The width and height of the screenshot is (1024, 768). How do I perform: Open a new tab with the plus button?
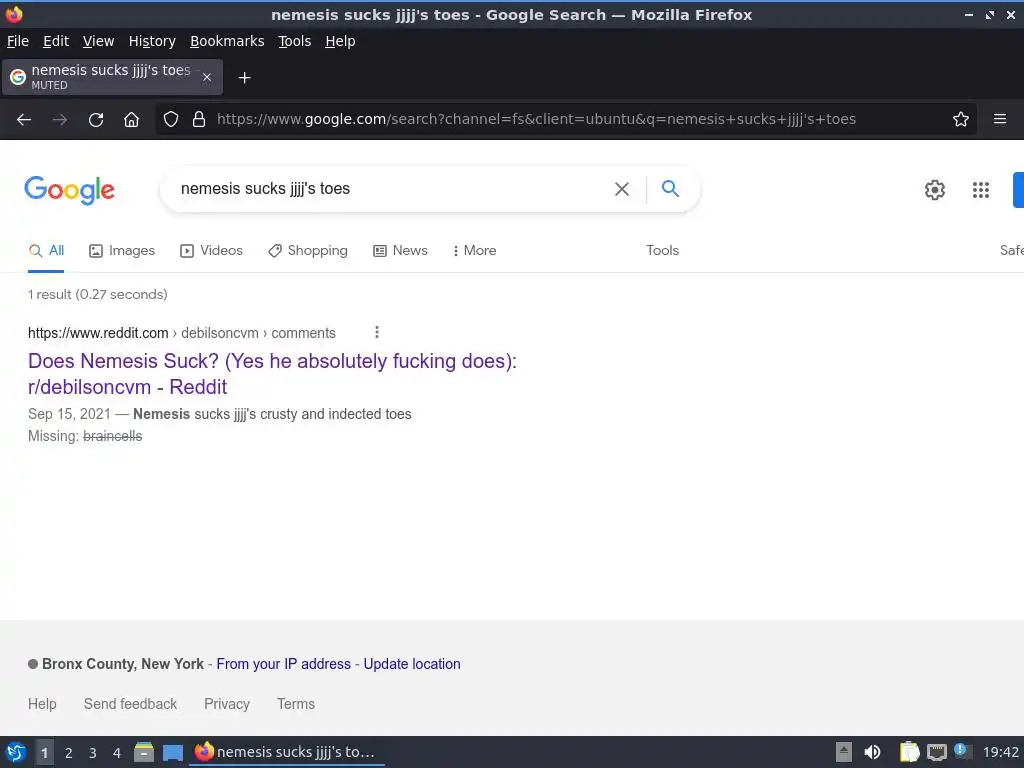point(244,78)
